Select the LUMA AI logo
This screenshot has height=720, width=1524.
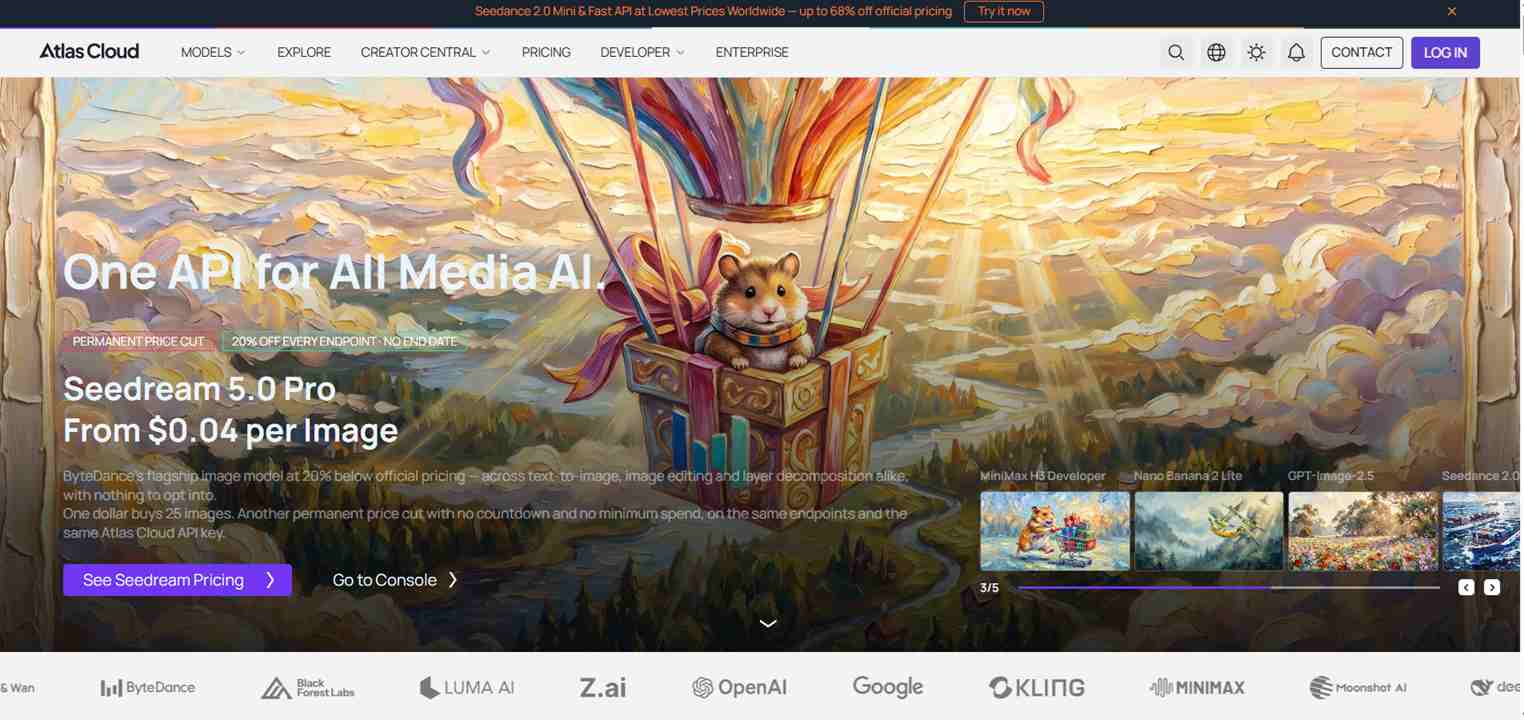pyautogui.click(x=467, y=687)
